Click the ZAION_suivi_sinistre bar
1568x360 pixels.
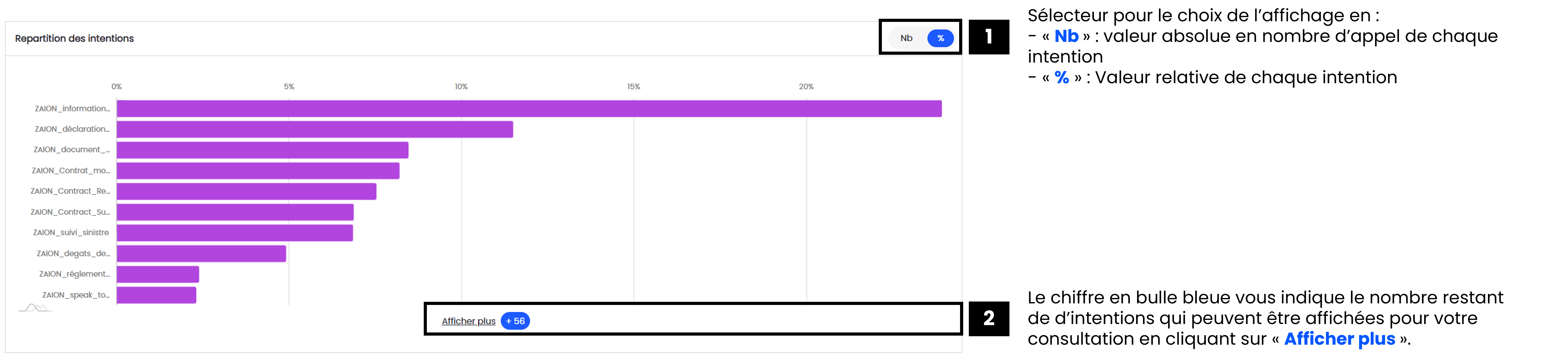point(234,233)
